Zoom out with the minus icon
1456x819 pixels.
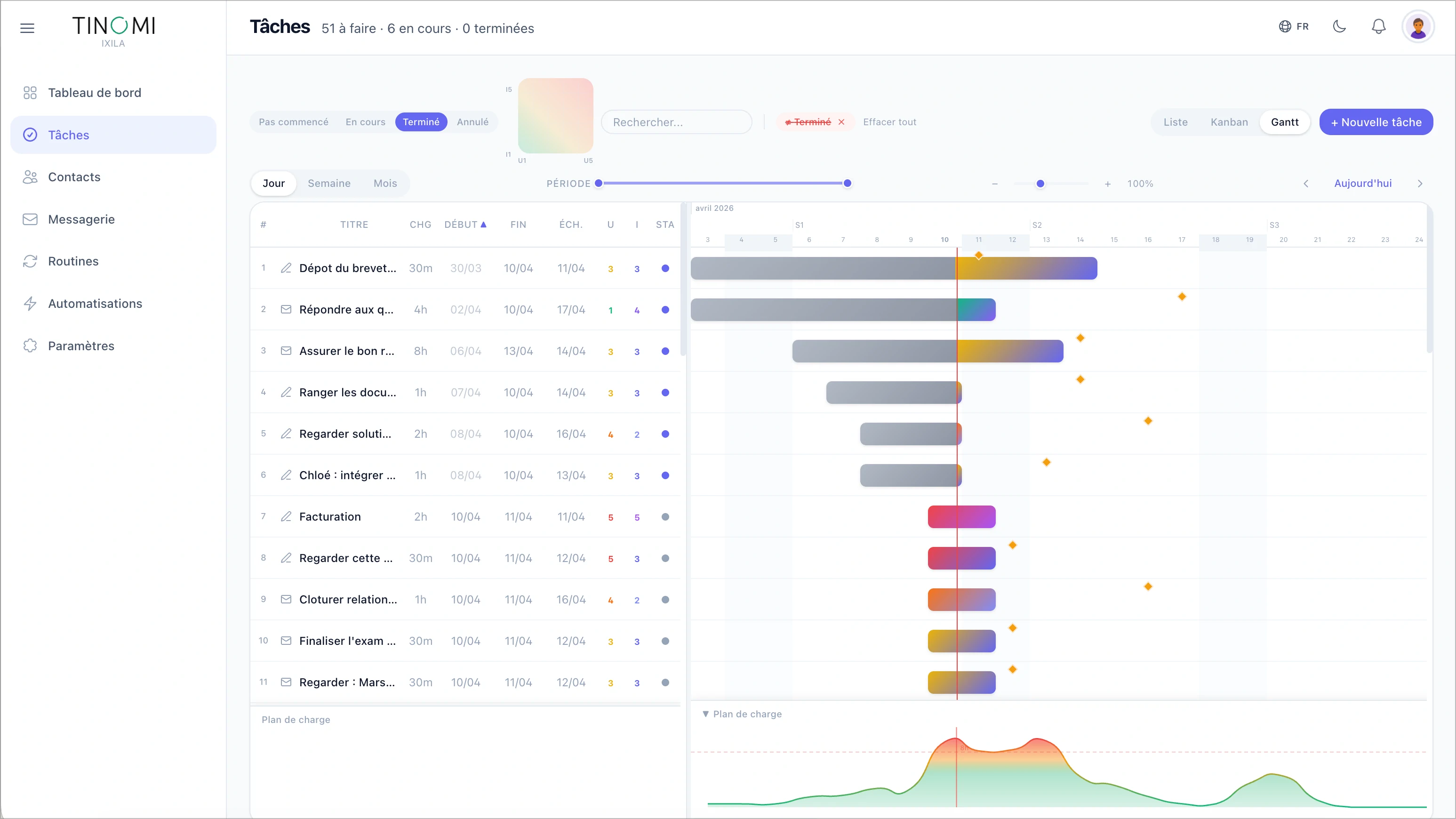click(995, 184)
